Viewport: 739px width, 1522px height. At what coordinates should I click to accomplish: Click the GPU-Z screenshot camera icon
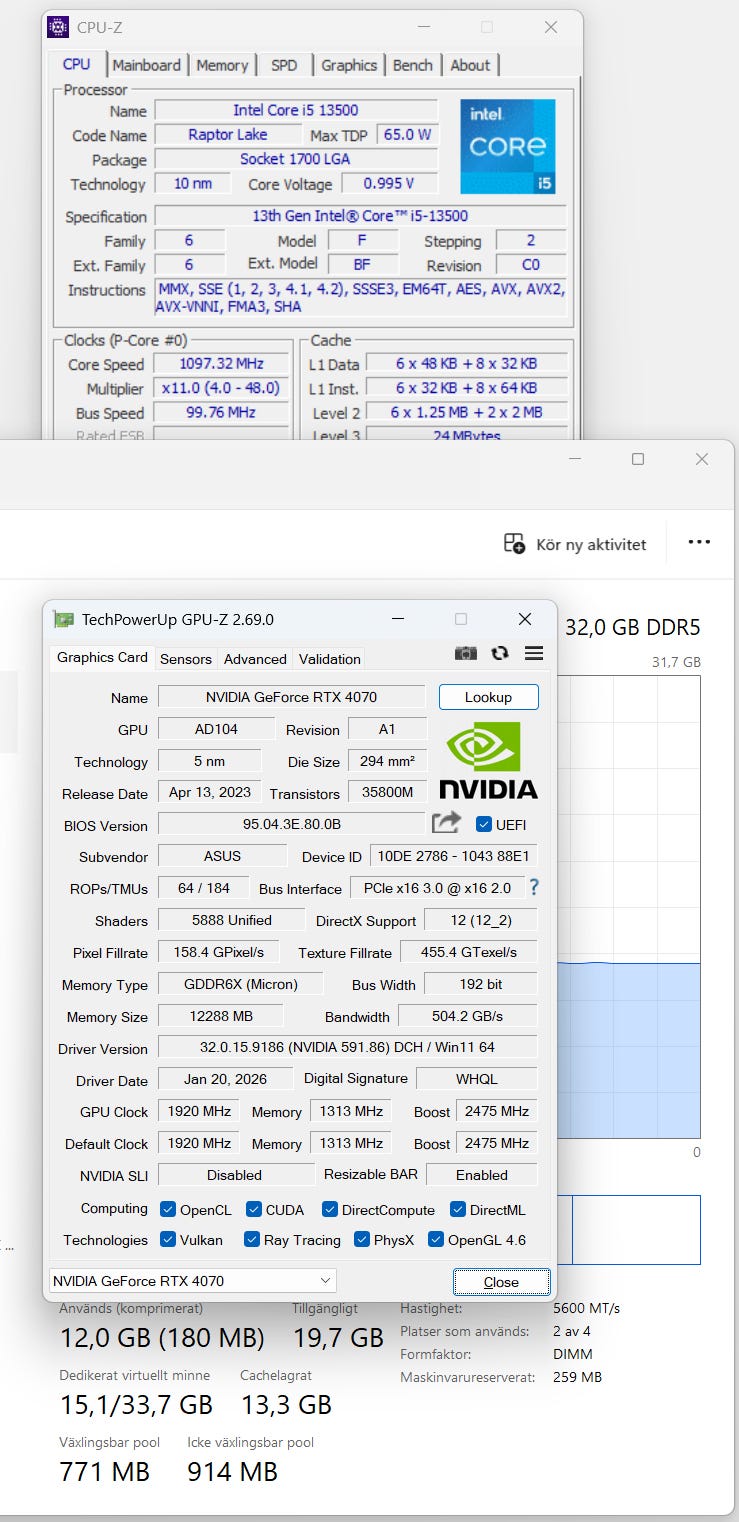coord(466,653)
